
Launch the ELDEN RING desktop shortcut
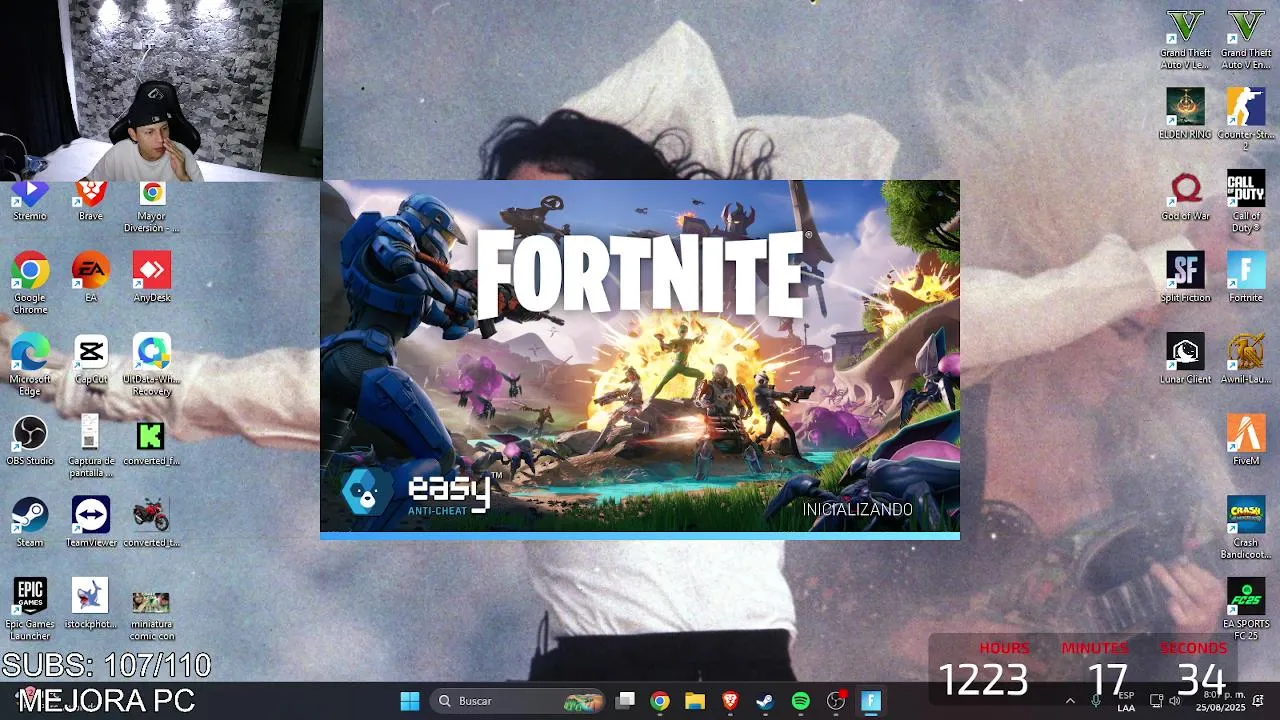coord(1185,113)
